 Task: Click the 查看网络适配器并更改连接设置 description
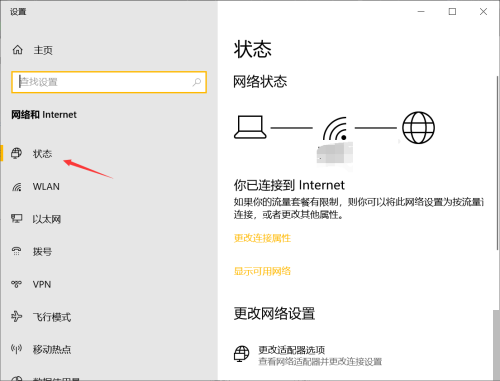(x=320, y=362)
